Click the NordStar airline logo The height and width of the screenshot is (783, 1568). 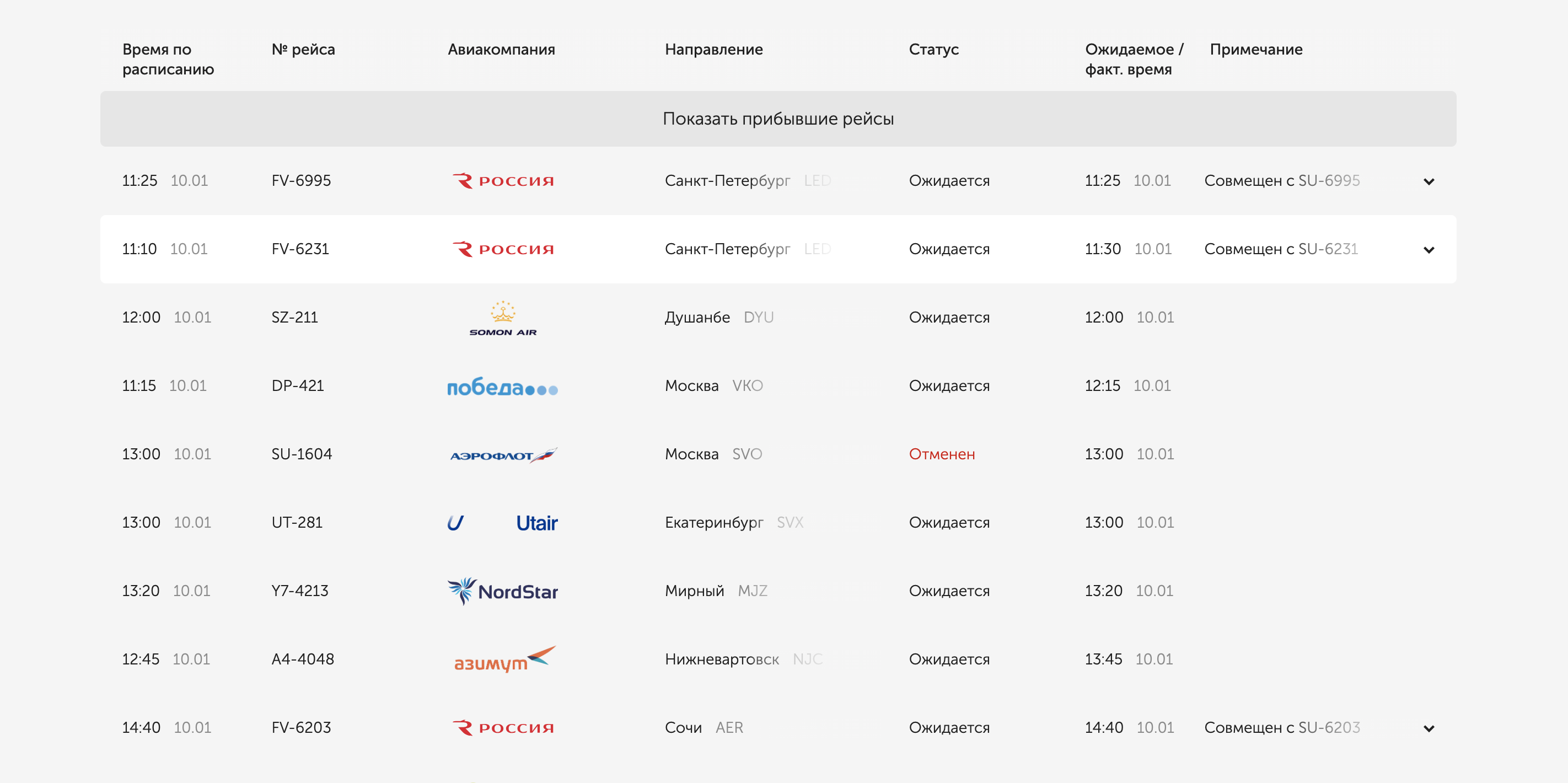pyautogui.click(x=503, y=591)
